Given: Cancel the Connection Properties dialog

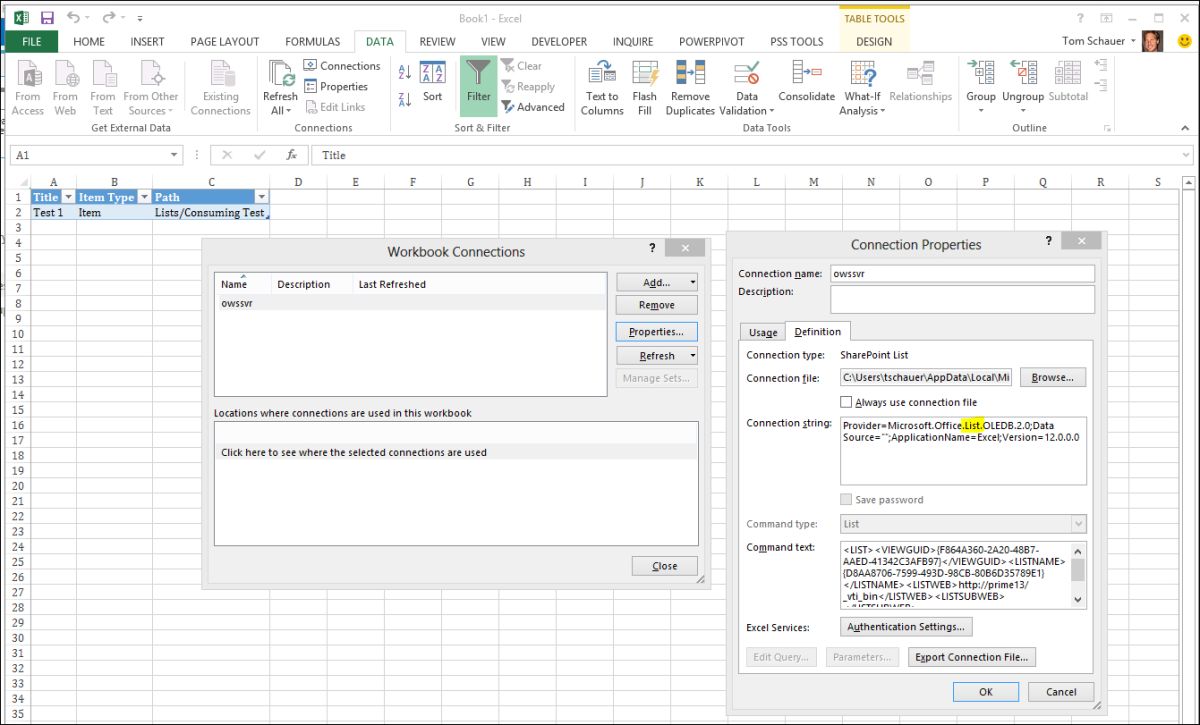Looking at the screenshot, I should (x=1061, y=692).
